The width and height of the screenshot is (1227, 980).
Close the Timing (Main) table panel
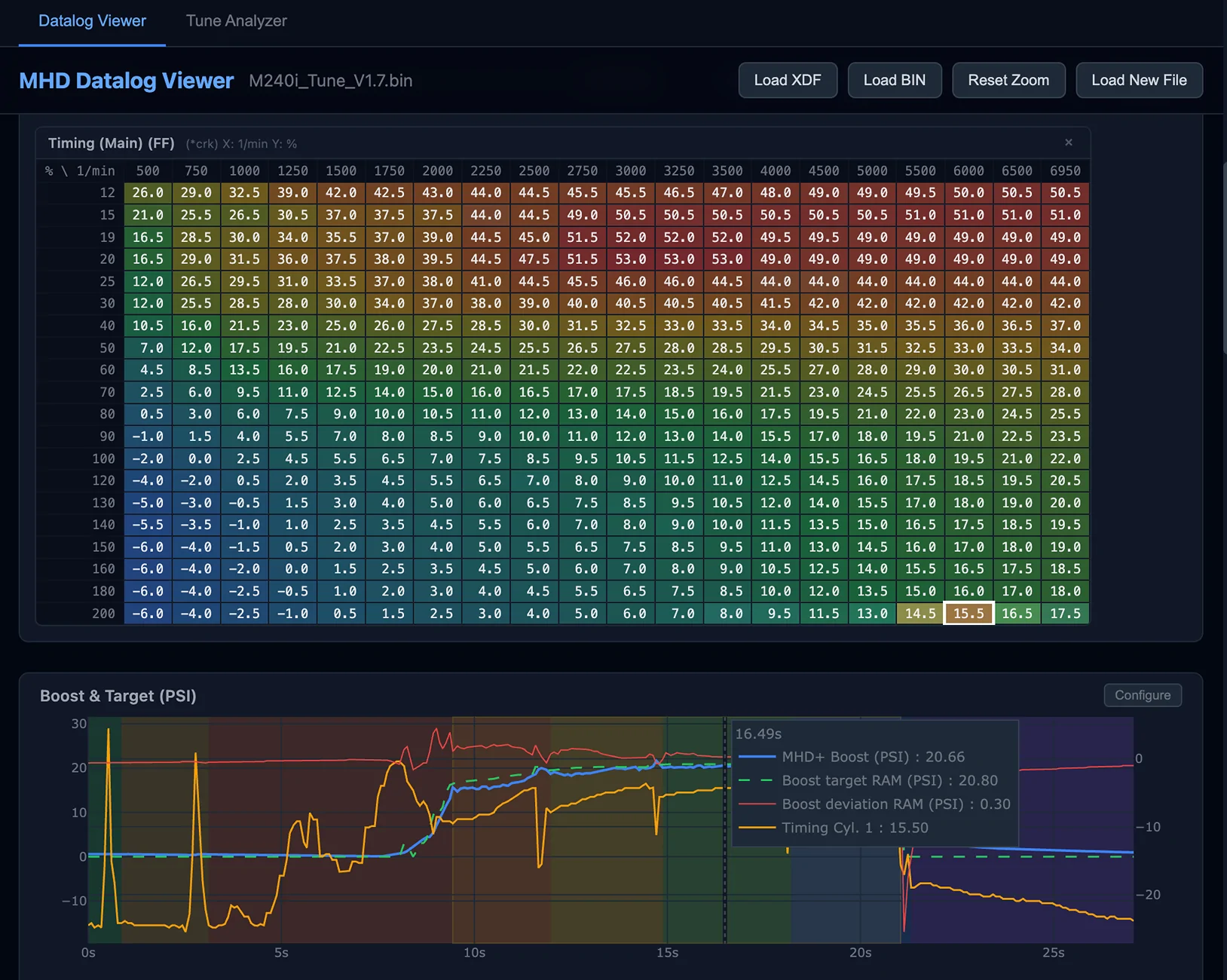point(1068,142)
